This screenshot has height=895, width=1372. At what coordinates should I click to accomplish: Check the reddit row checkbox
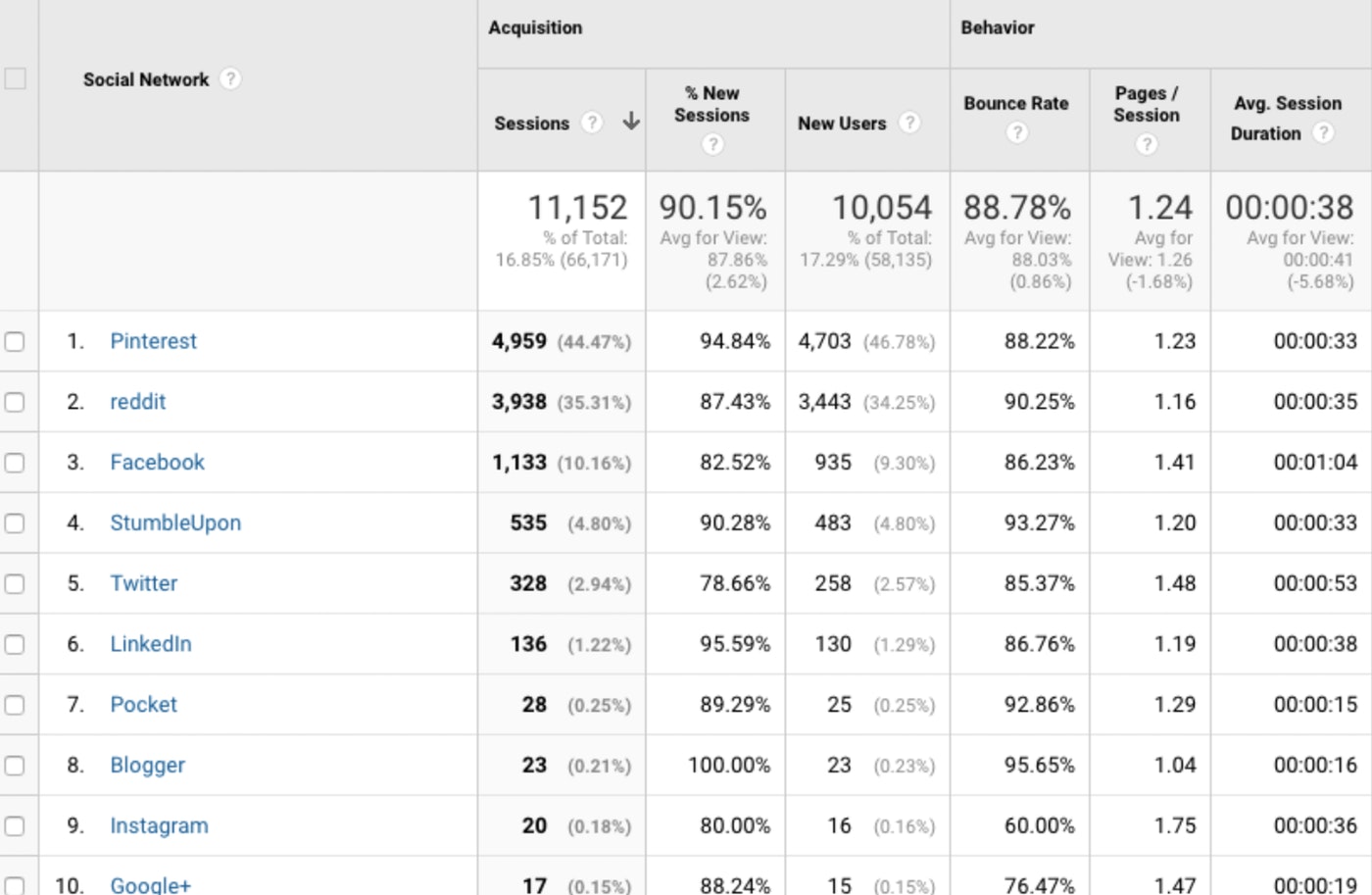coord(14,402)
